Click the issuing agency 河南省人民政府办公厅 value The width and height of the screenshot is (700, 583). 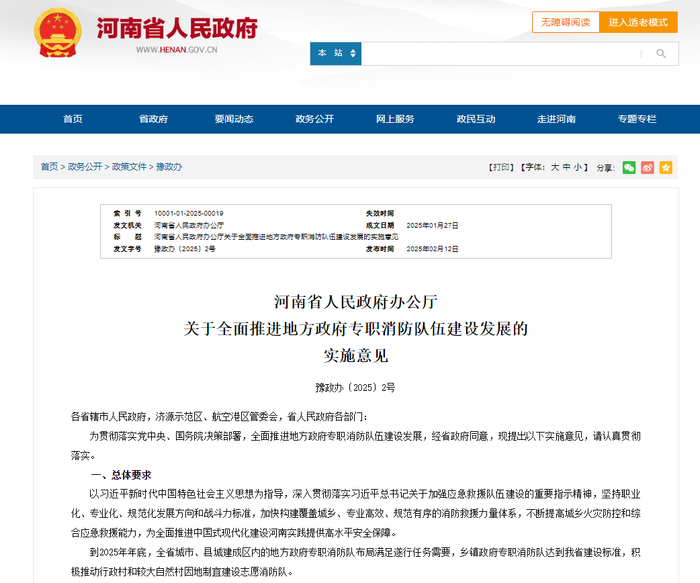coord(189,225)
